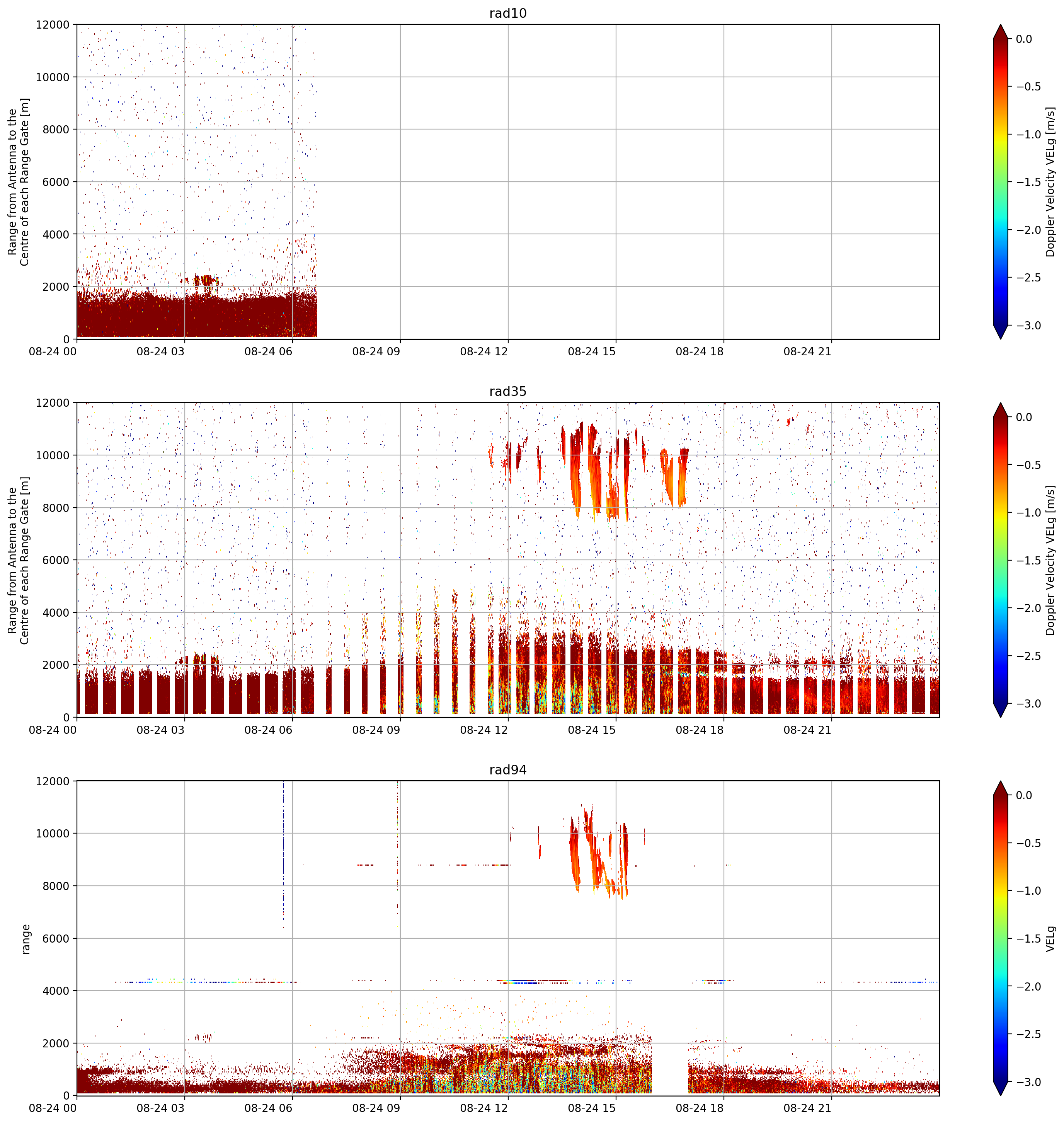Click the −2.5 label on the rad94 colorbar
This screenshot has height=1122, width=1064.
1028,1034
